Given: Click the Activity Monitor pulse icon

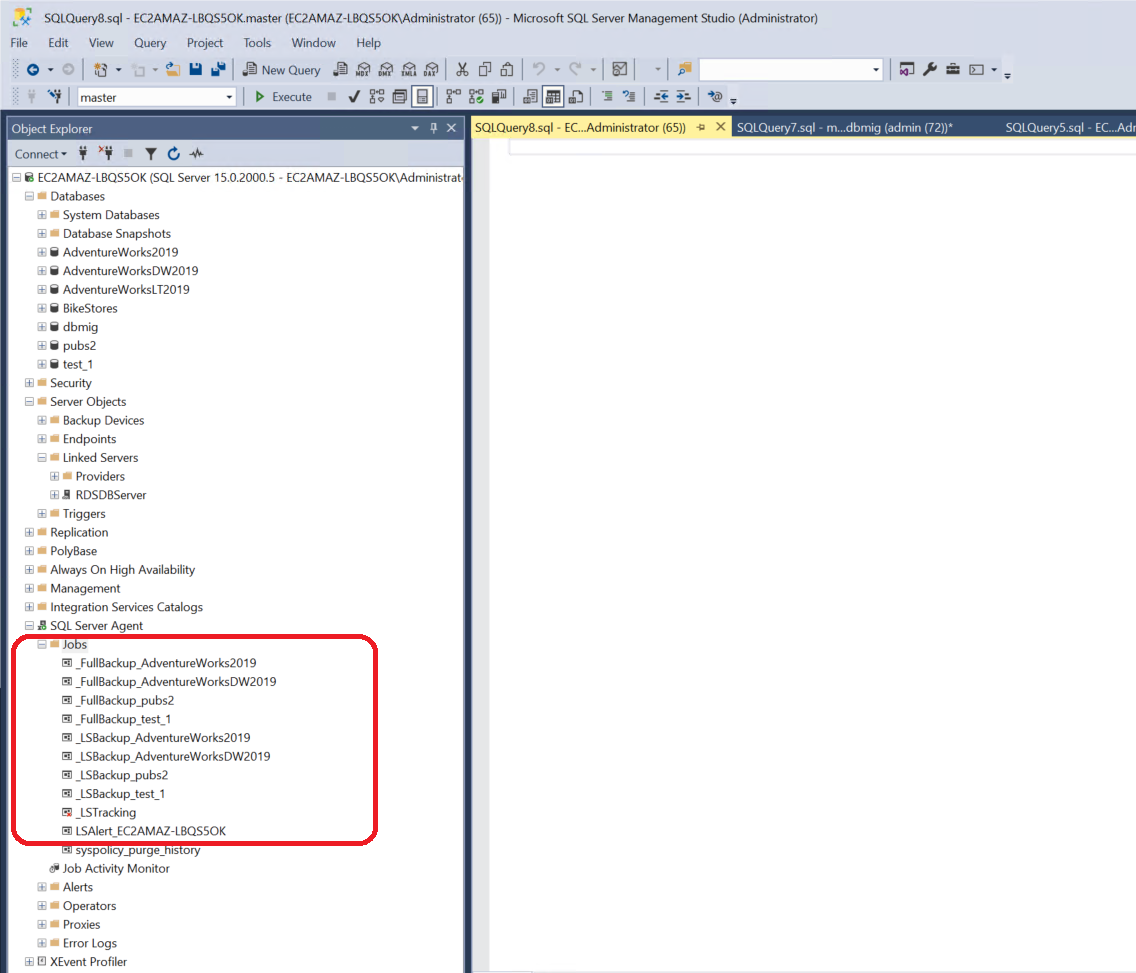Looking at the screenshot, I should click(196, 154).
